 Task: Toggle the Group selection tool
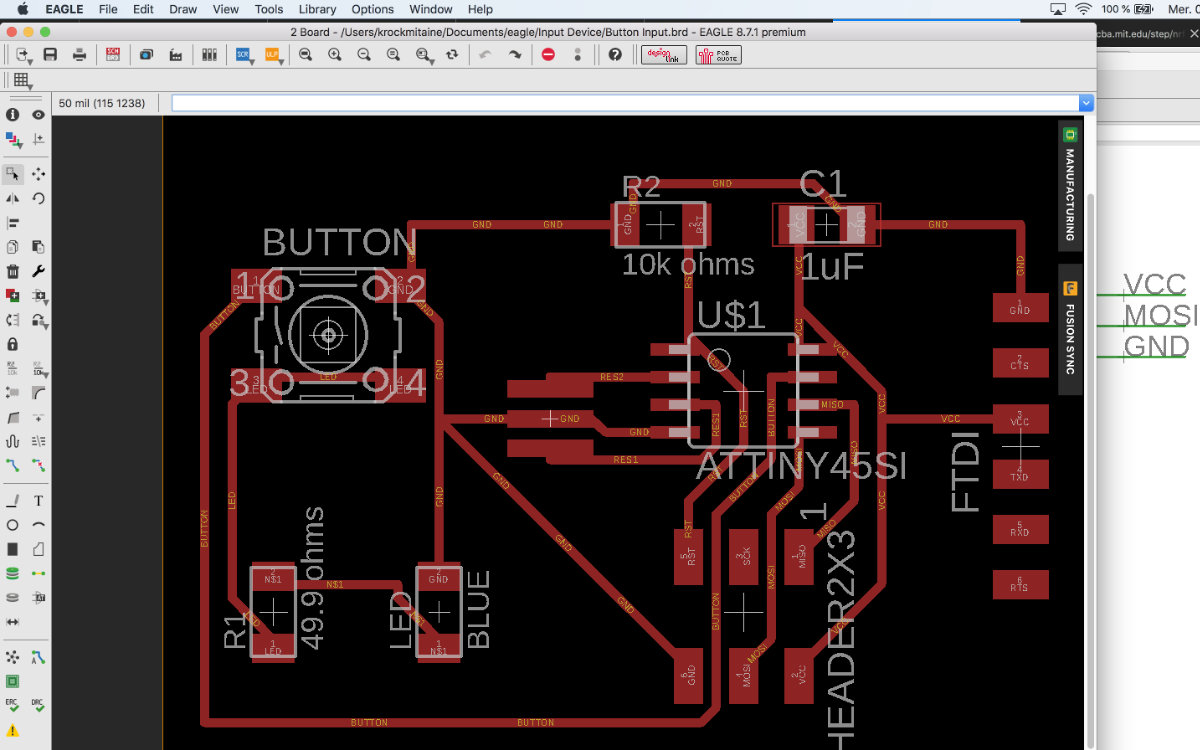(x=13, y=174)
